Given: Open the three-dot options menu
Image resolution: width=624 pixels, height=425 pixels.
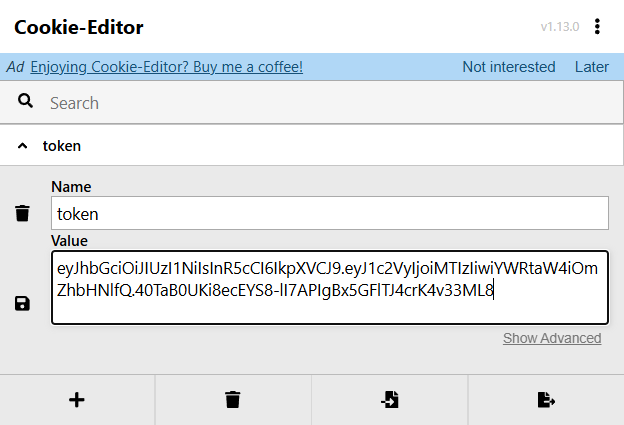Looking at the screenshot, I should (598, 27).
